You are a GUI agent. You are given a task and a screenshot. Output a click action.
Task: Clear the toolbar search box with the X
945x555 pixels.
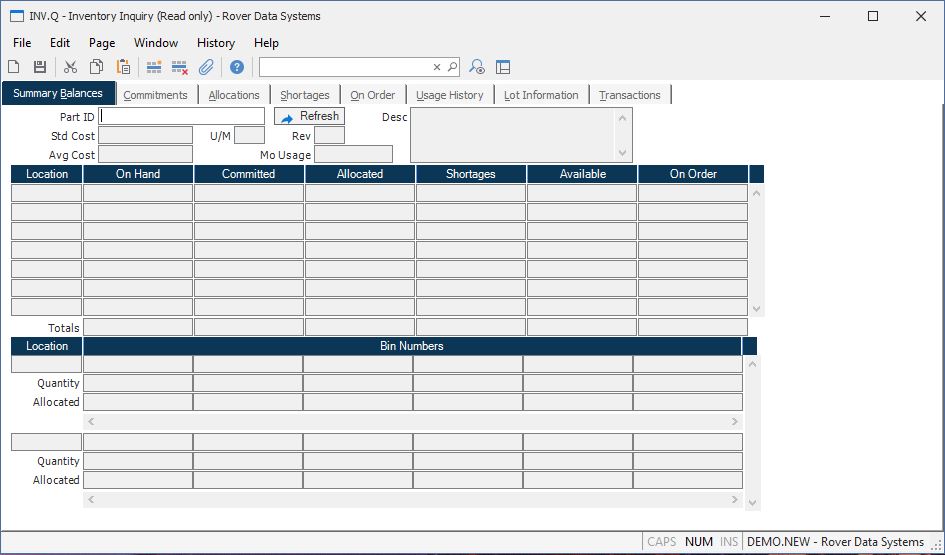437,67
